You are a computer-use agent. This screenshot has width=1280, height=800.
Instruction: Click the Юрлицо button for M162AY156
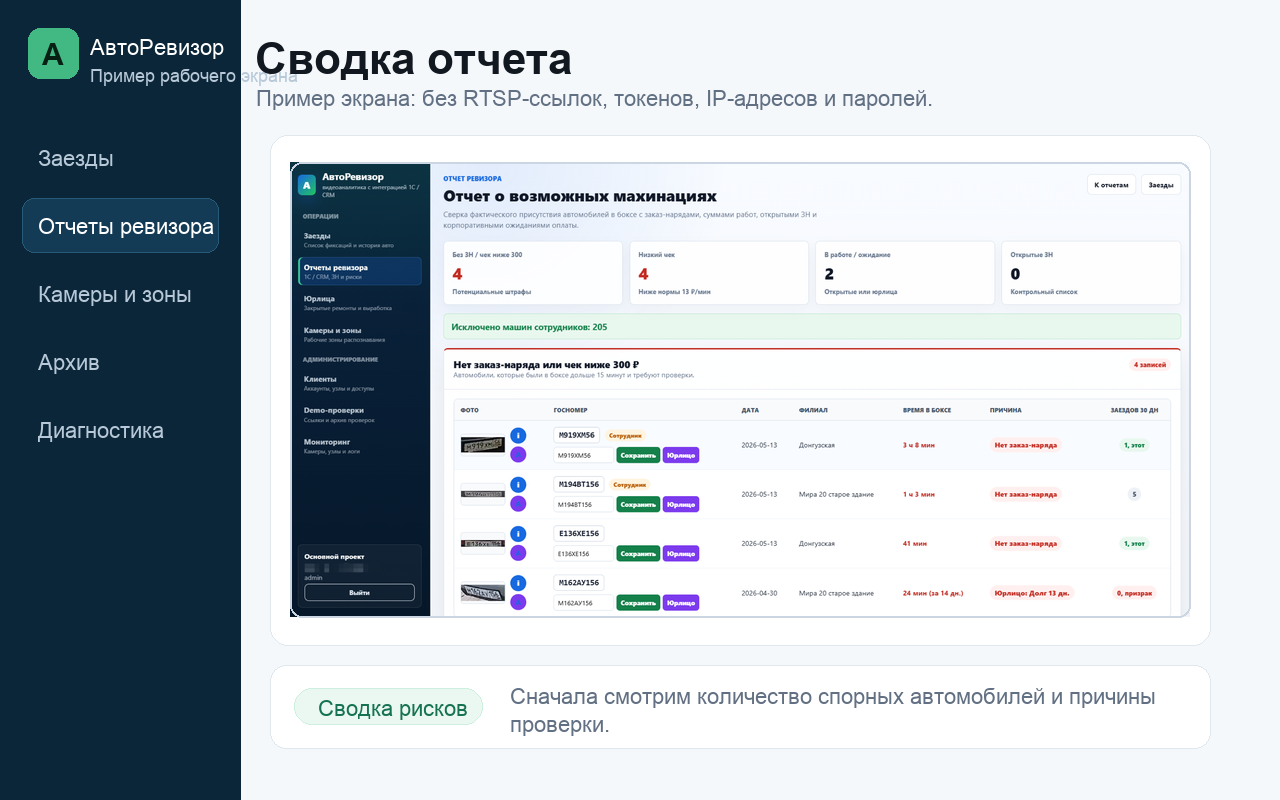(681, 603)
